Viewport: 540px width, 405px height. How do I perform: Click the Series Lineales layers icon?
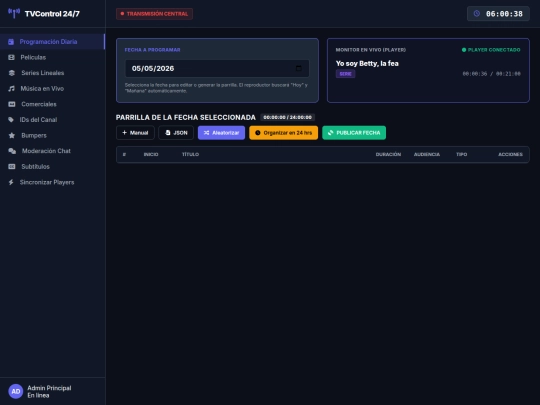[x=12, y=73]
